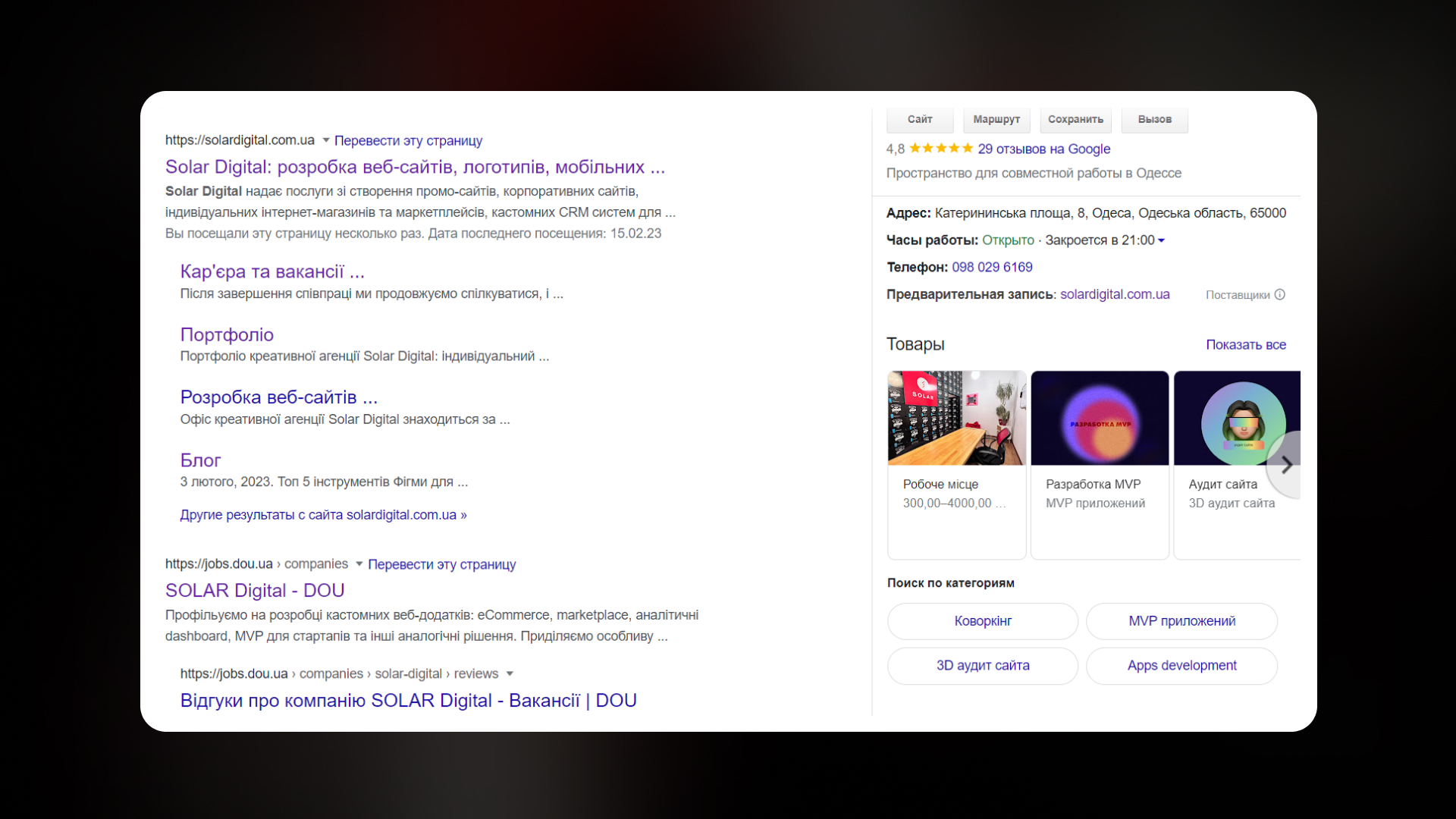Open dropdown arrow beside jobs.dou.ua companies URL
1456x819 pixels.
coord(359,564)
